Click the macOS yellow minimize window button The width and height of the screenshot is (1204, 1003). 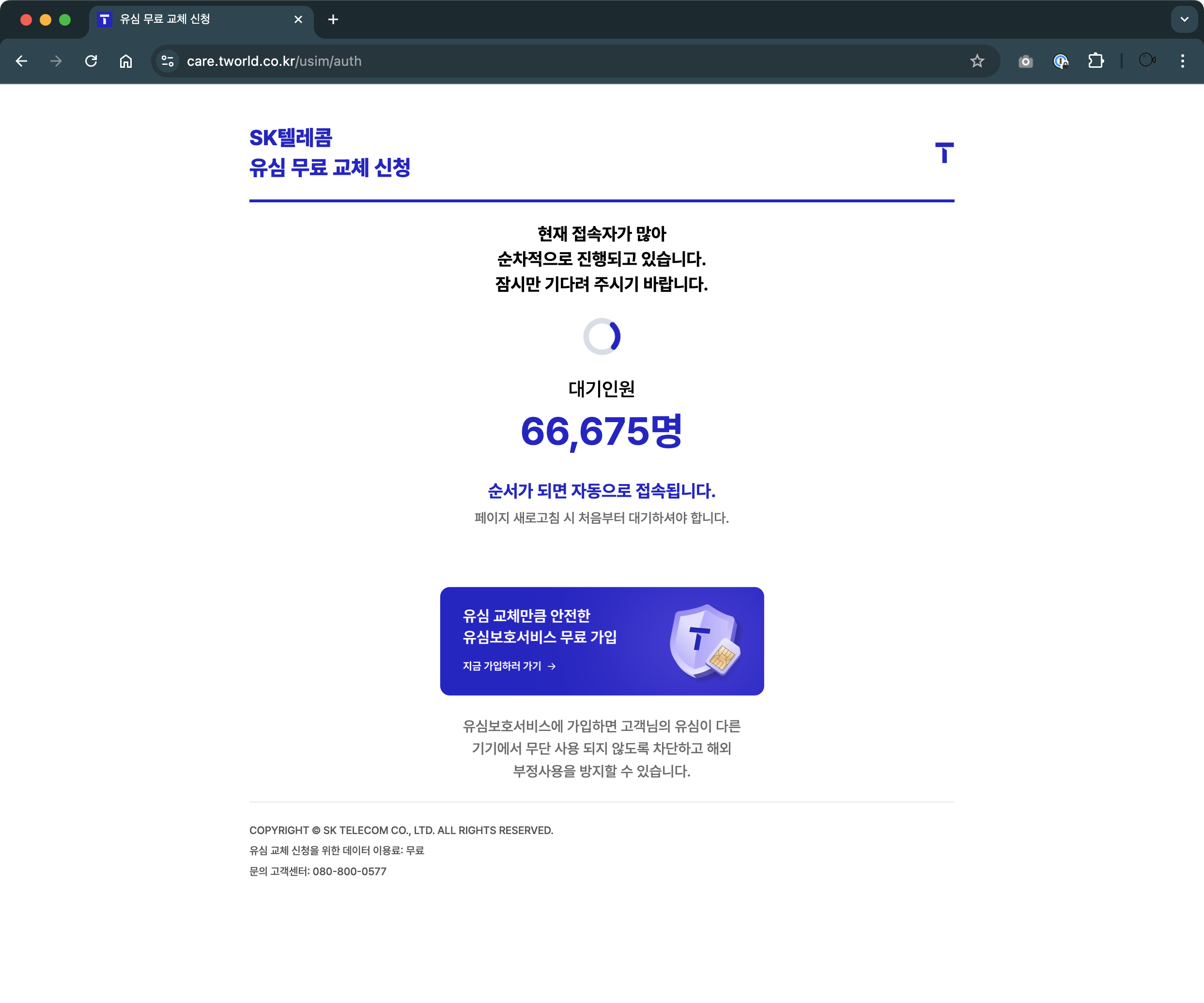(46, 19)
